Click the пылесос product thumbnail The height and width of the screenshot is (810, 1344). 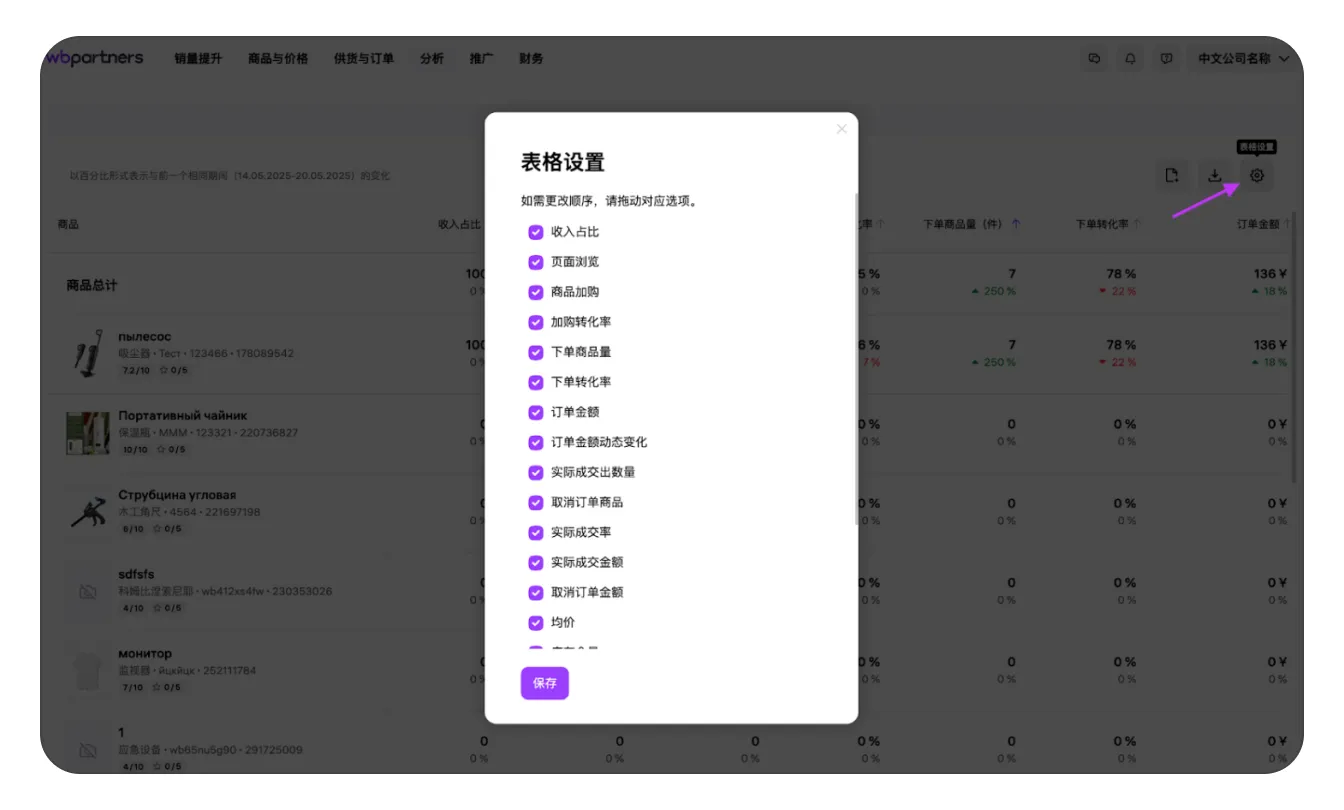(87, 351)
